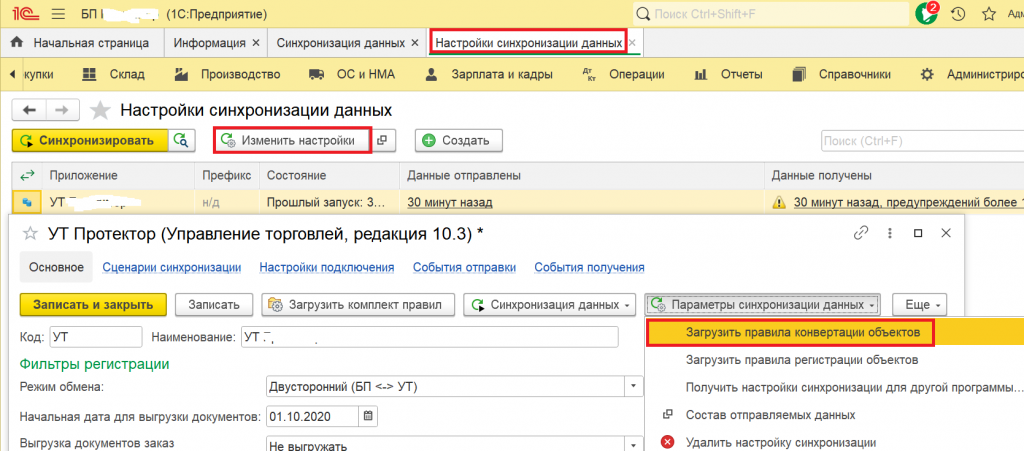The height and width of the screenshot is (451, 1024).
Task: Go to Начальная страница home tab
Action: tap(81, 43)
